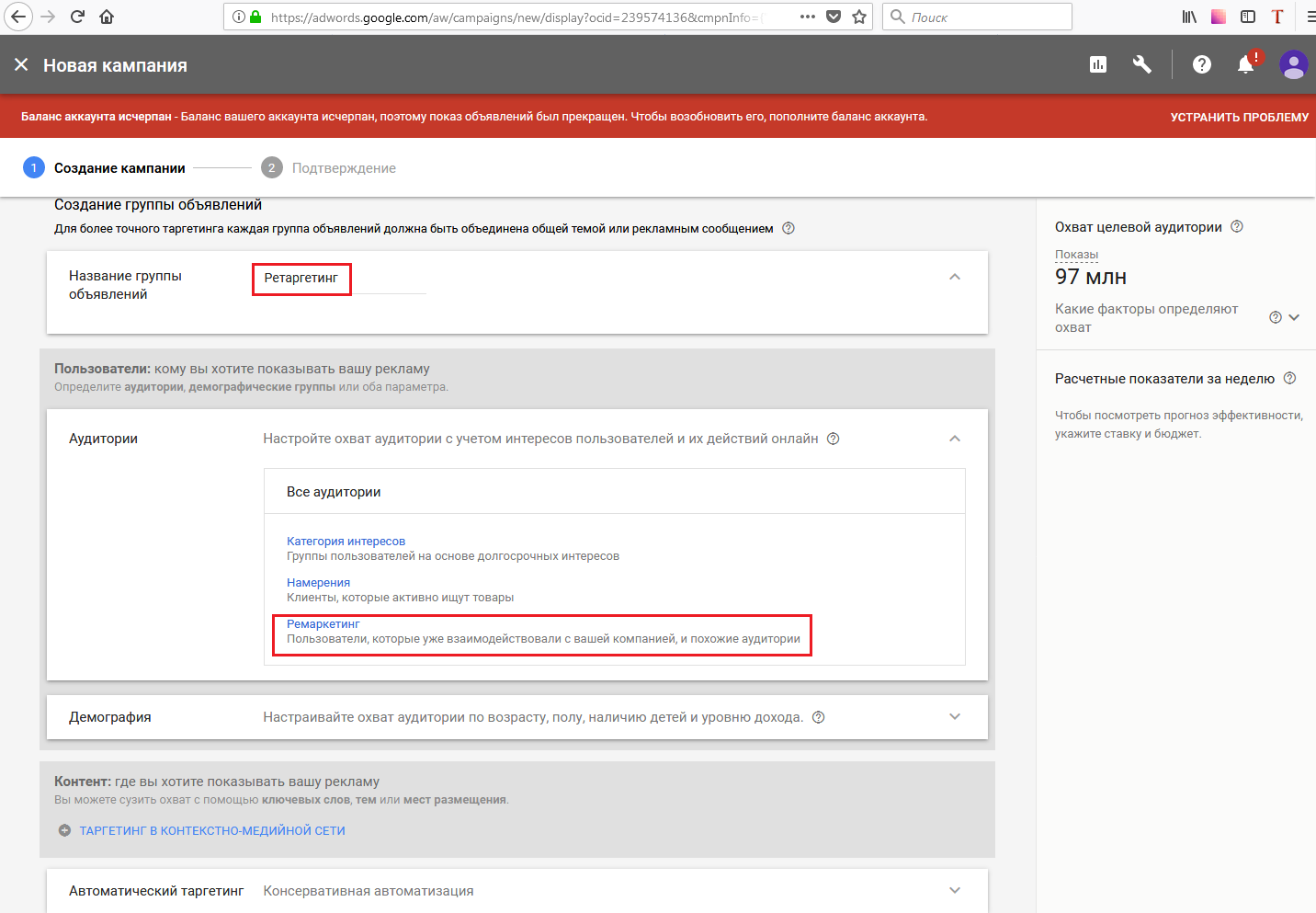Open the help question mark in header
The width and height of the screenshot is (1316, 913).
point(1202,64)
